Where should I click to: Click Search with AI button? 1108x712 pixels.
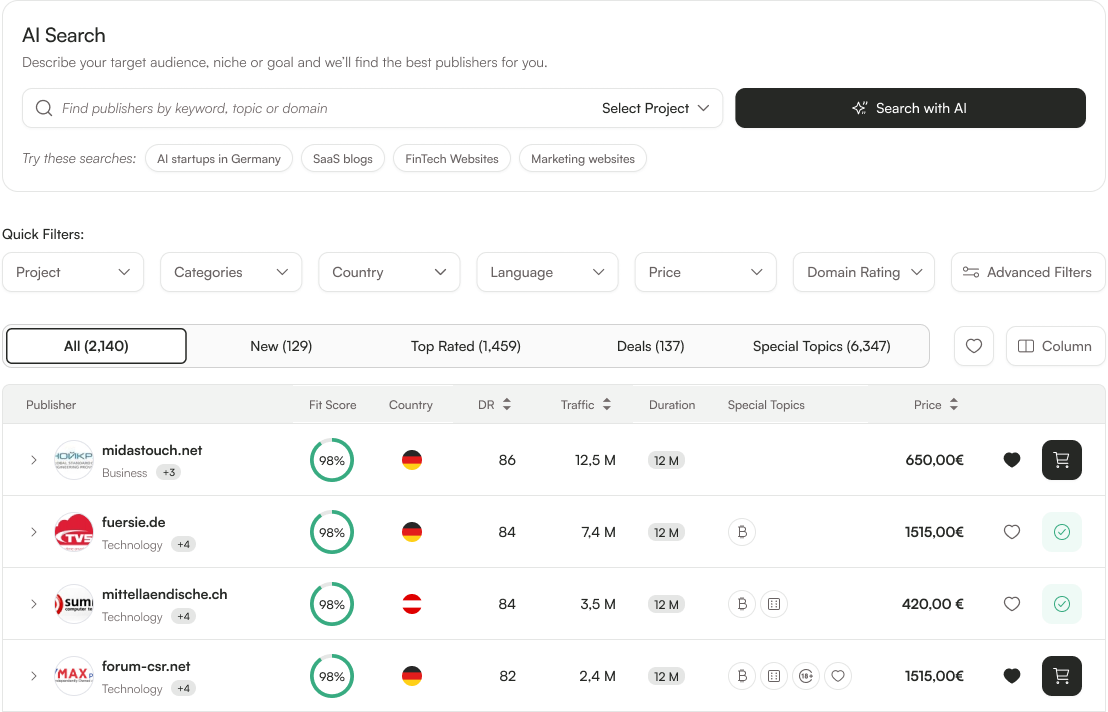tap(910, 108)
